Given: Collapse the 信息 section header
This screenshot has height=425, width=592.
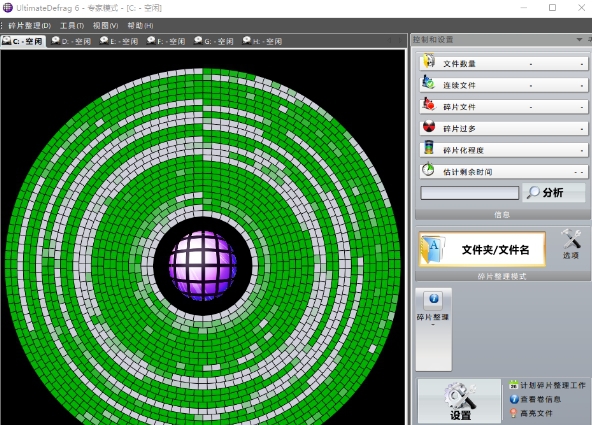Looking at the screenshot, I should [x=502, y=215].
